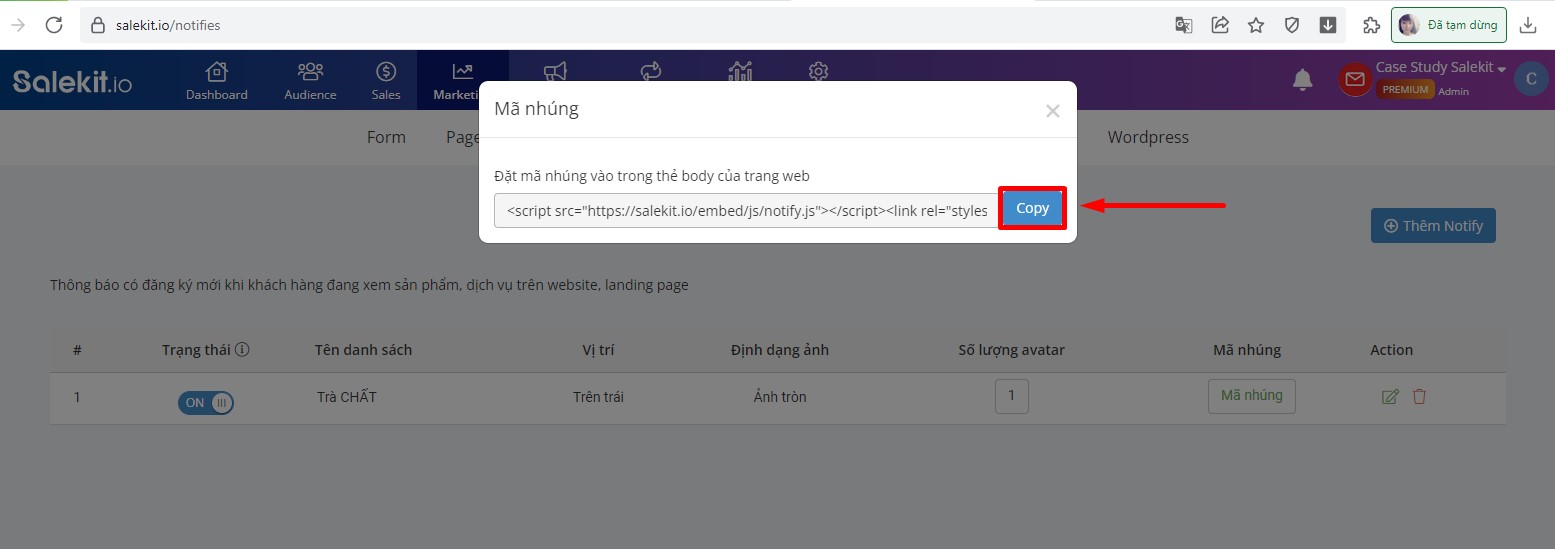1555x549 pixels.
Task: Click the avatar count field showing 1
Action: pyautogui.click(x=1011, y=396)
